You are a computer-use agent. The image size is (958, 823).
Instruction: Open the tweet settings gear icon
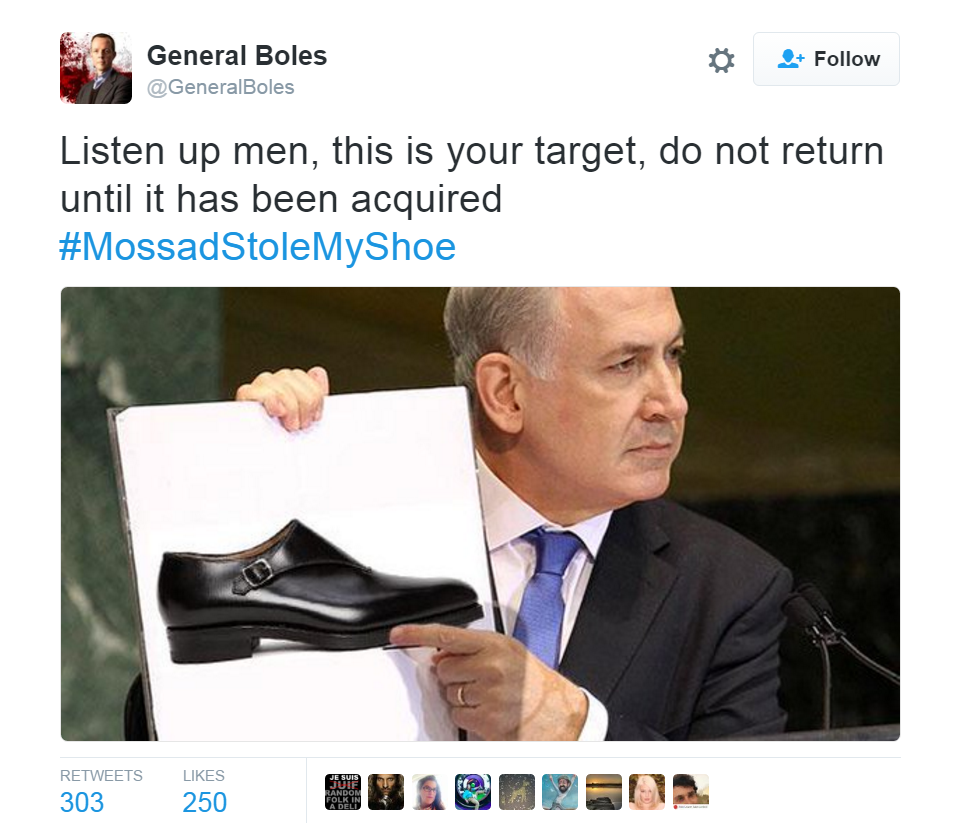point(721,60)
